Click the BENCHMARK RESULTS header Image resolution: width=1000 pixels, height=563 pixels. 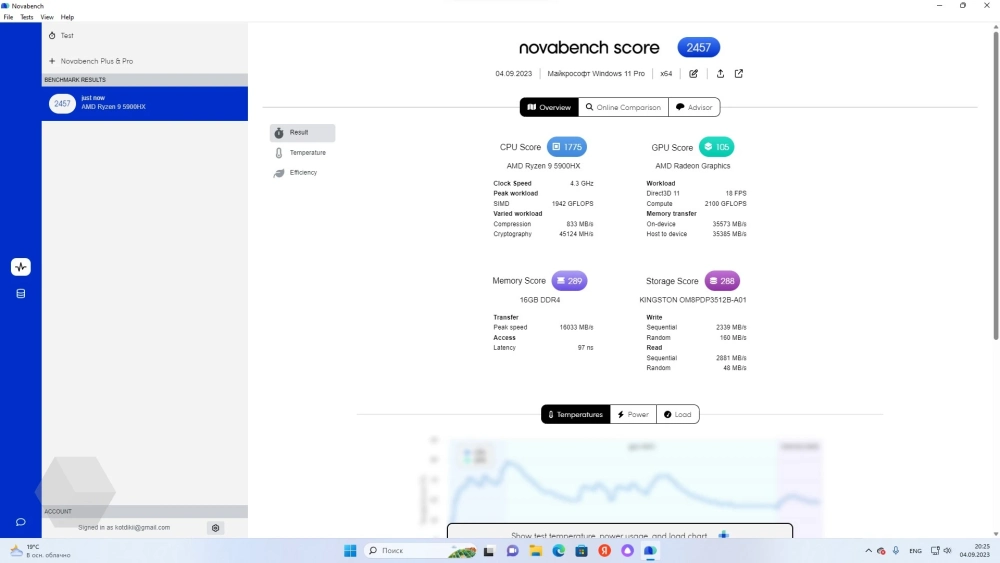click(x=145, y=80)
